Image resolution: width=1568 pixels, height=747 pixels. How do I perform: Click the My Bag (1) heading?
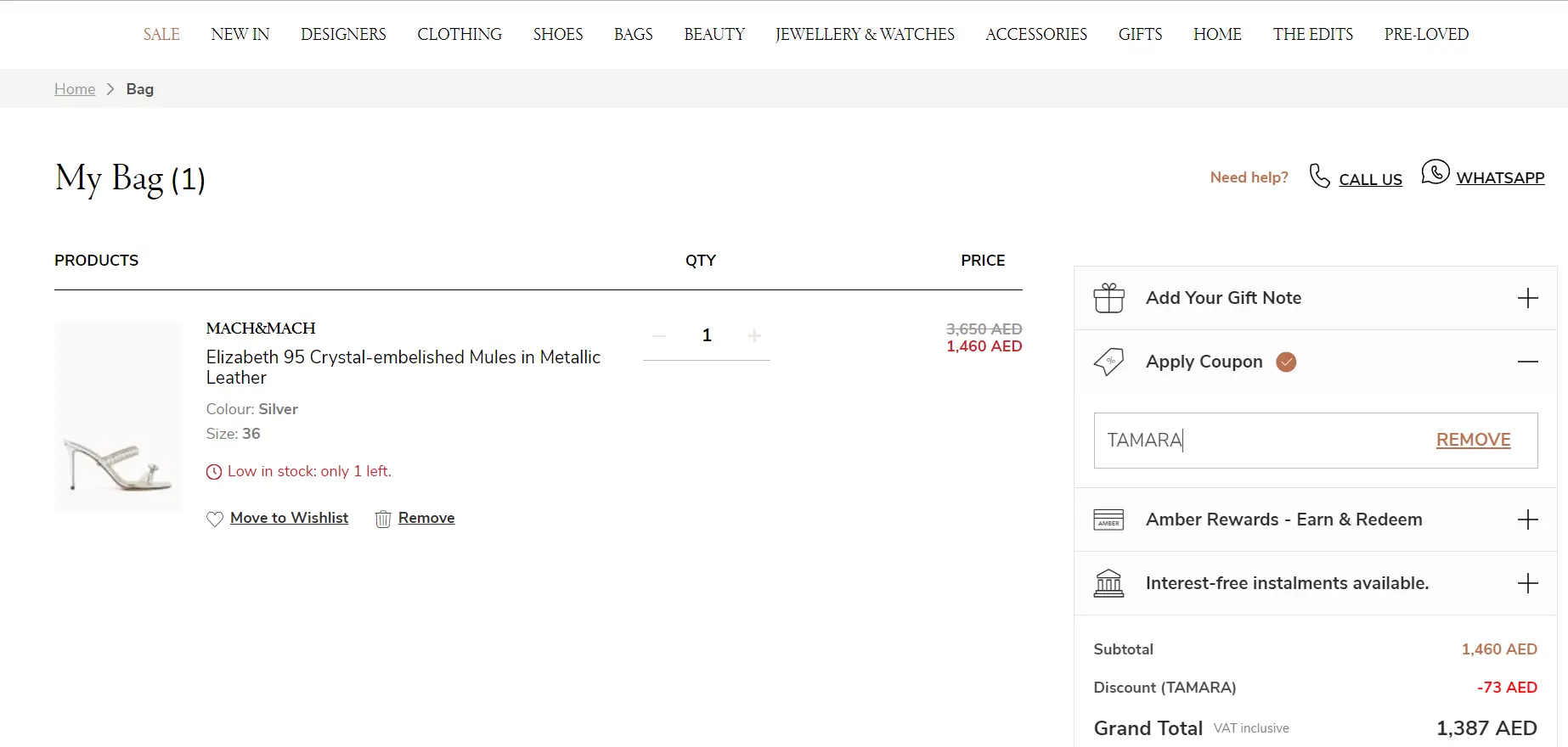130,179
